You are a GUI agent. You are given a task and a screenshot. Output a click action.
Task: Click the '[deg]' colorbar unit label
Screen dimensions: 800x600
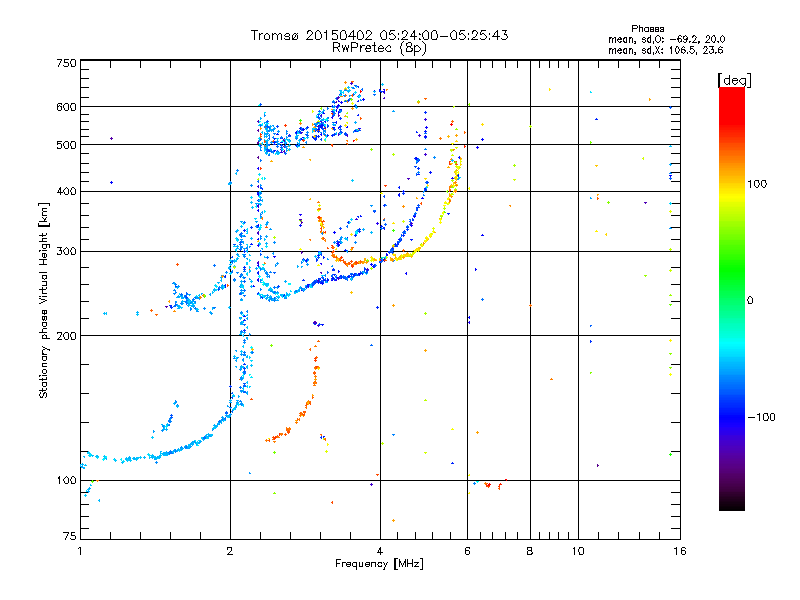click(734, 80)
